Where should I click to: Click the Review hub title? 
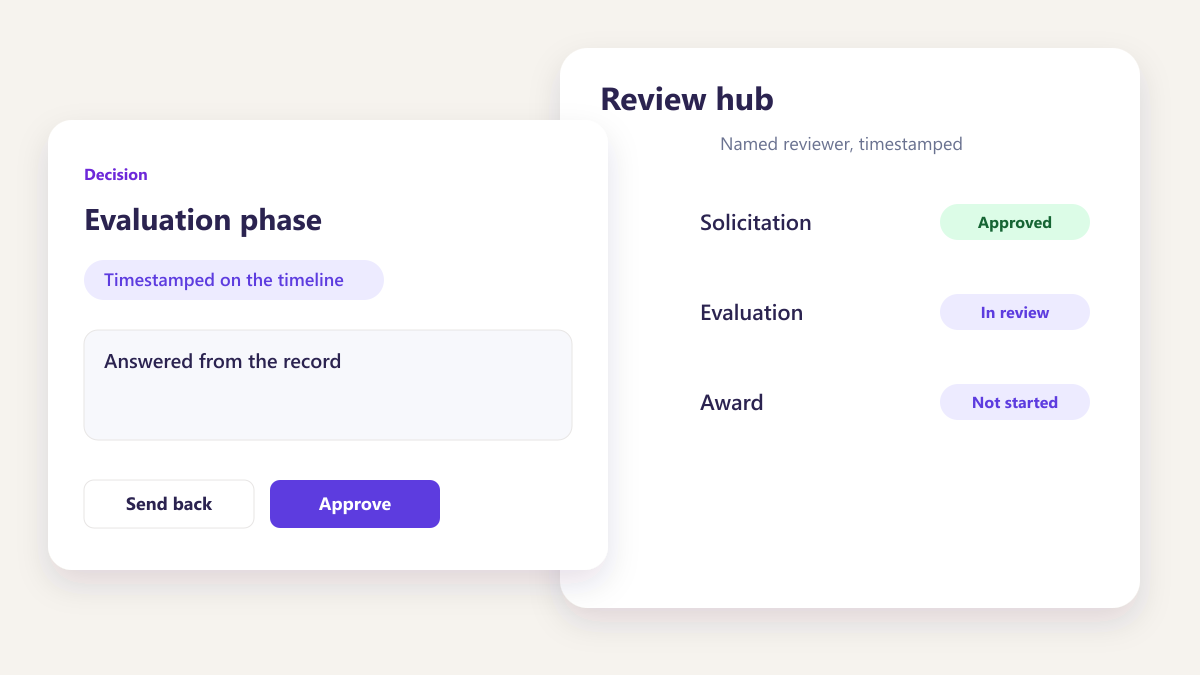(687, 99)
